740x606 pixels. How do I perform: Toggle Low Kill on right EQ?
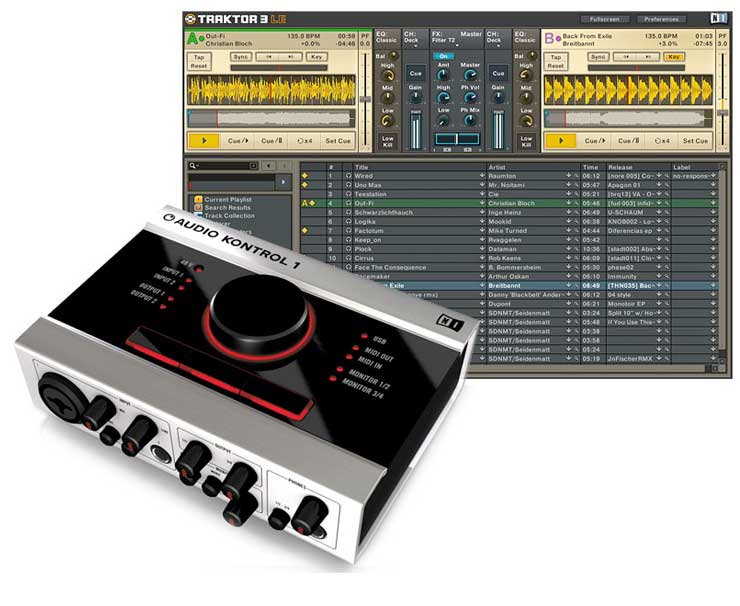tap(526, 142)
